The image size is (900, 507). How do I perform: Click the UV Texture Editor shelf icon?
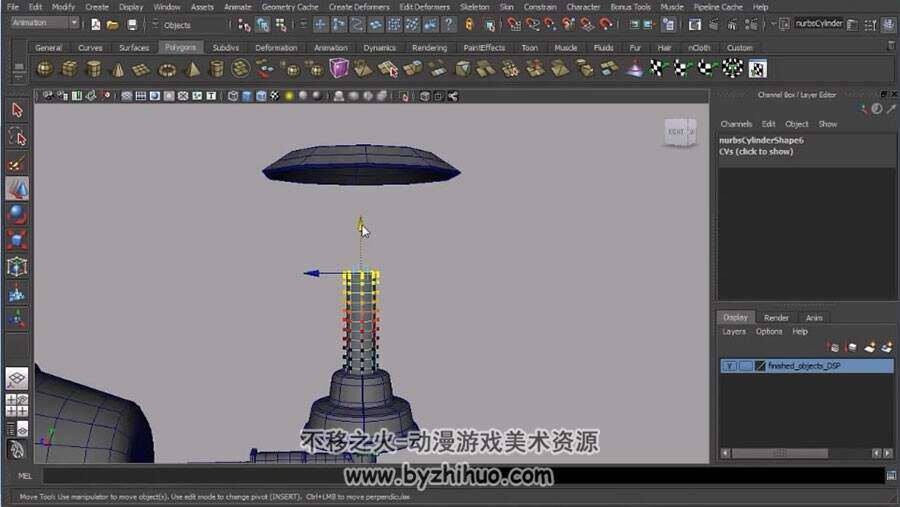758,69
